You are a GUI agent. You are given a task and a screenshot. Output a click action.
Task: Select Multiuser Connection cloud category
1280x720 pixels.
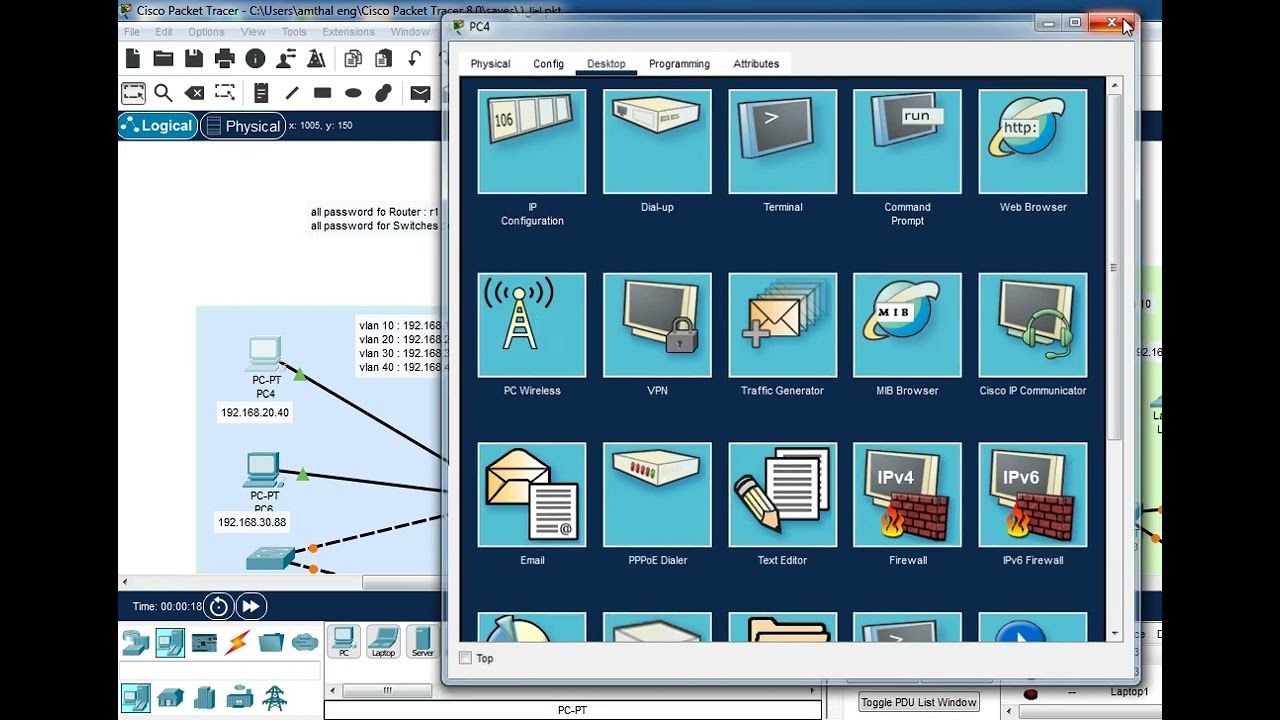(305, 642)
